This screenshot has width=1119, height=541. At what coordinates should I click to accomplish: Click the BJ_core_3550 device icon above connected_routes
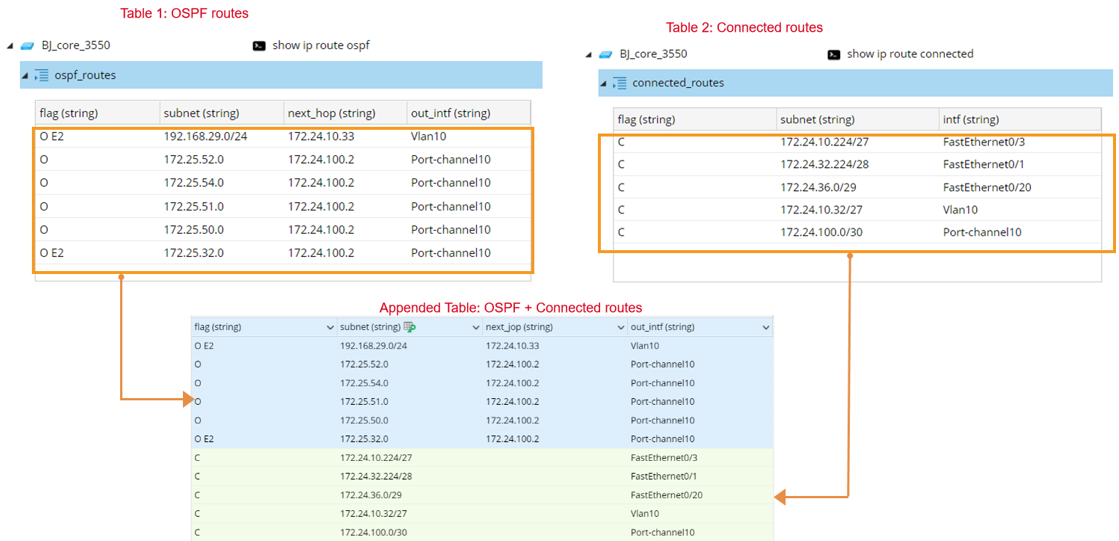(605, 54)
